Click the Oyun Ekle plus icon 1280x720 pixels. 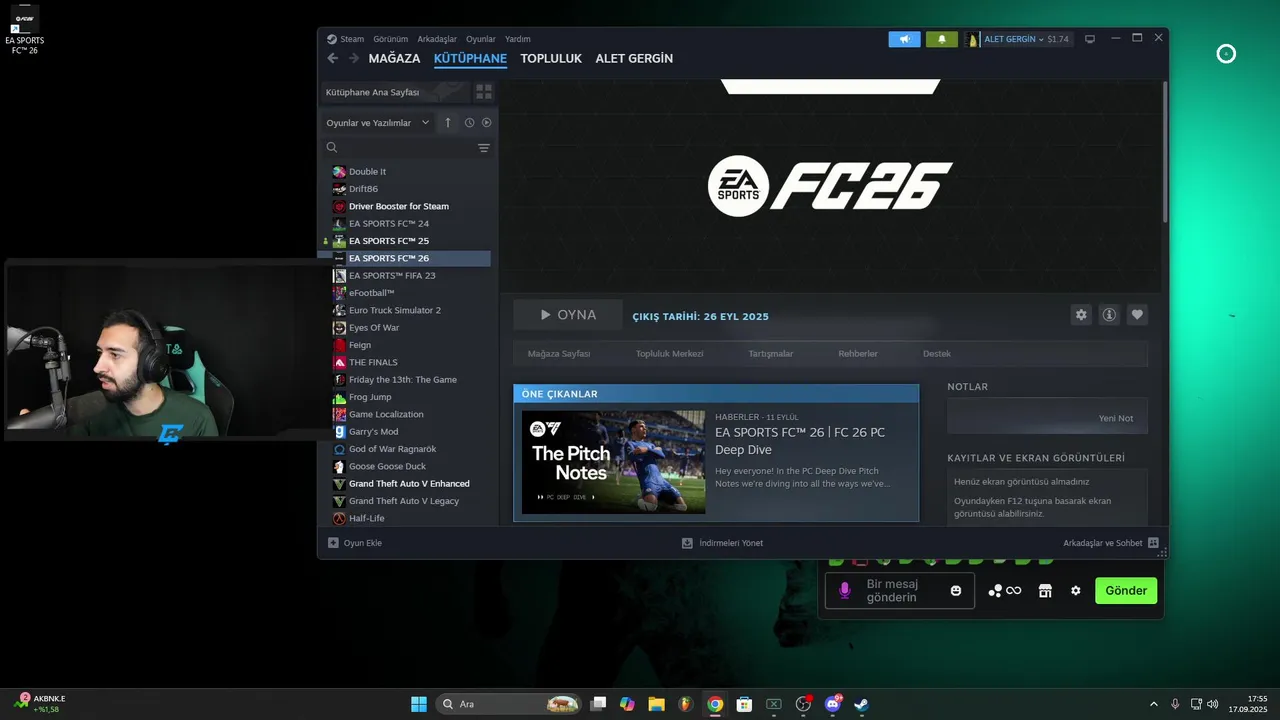[334, 543]
